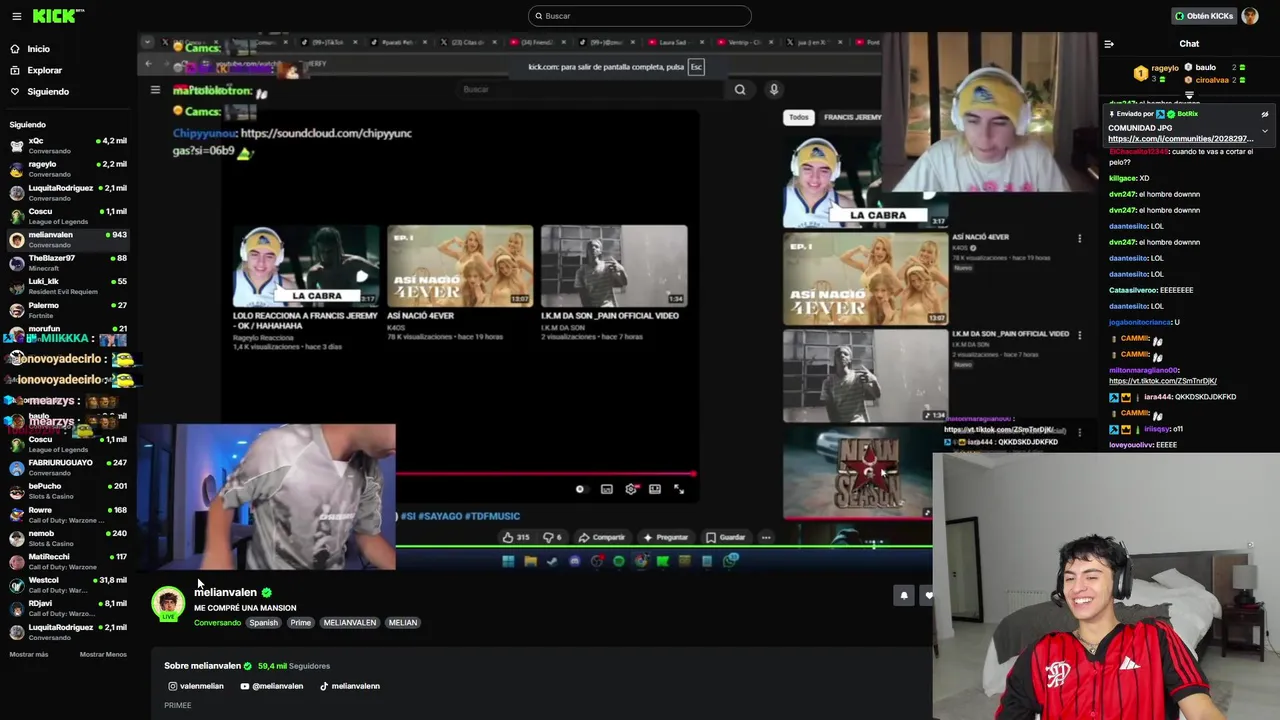
Task: Open Westcol channel
Action: 68,584
